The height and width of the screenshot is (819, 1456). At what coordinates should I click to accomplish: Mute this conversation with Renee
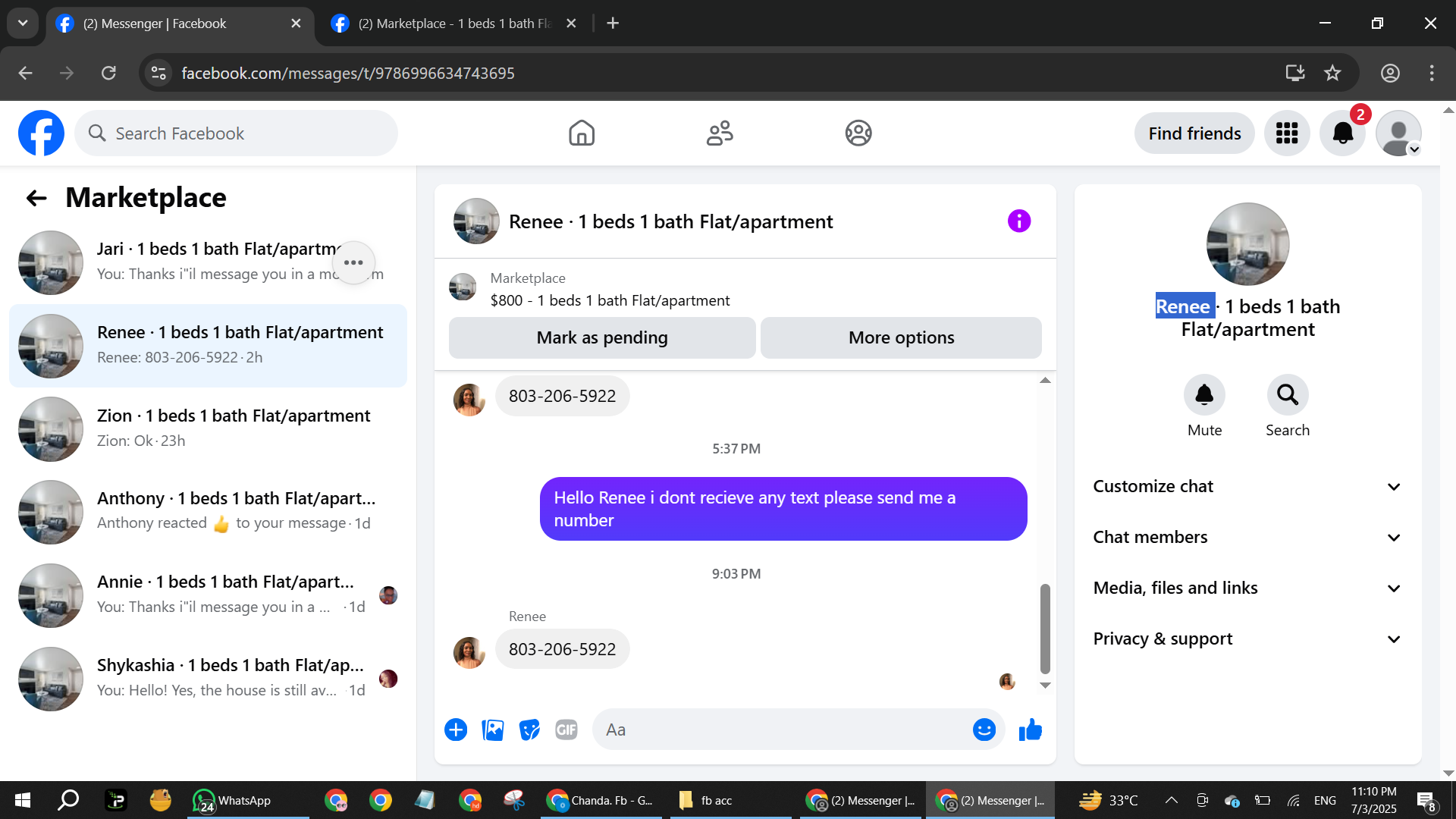pyautogui.click(x=1204, y=395)
